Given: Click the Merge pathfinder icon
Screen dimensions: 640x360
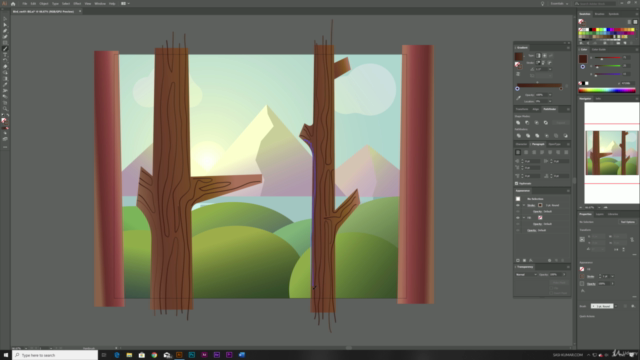Looking at the screenshot, I should 537,136.
